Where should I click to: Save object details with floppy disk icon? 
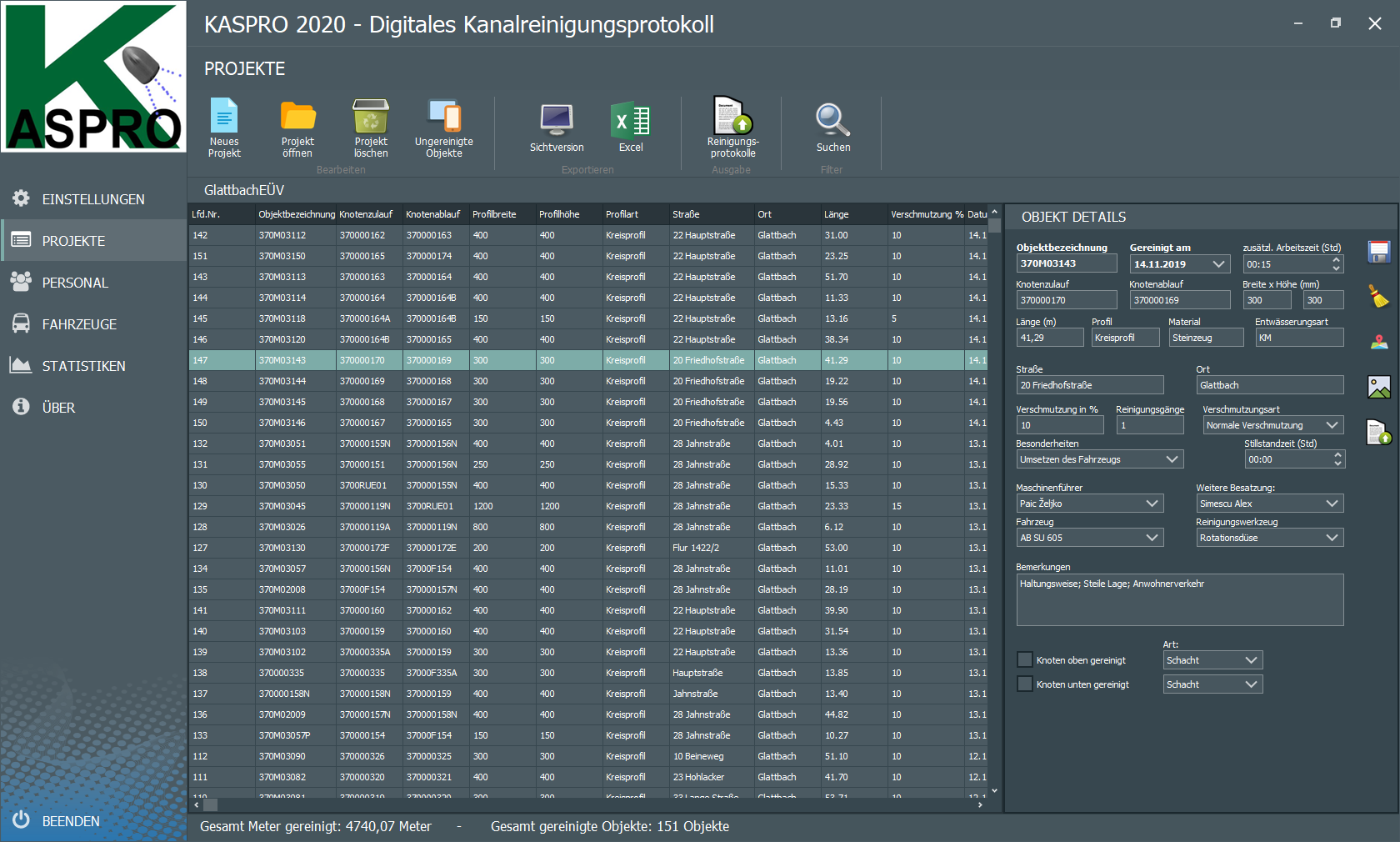tap(1379, 252)
